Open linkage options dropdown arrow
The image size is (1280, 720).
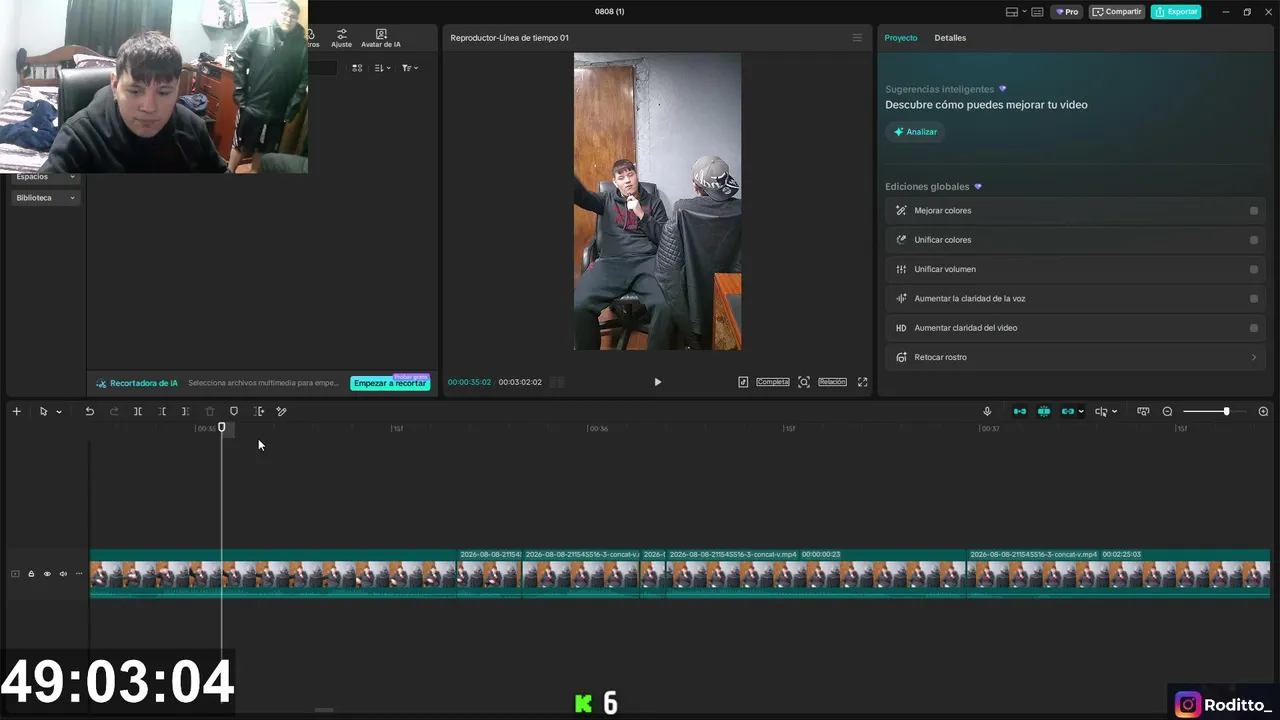click(1081, 412)
